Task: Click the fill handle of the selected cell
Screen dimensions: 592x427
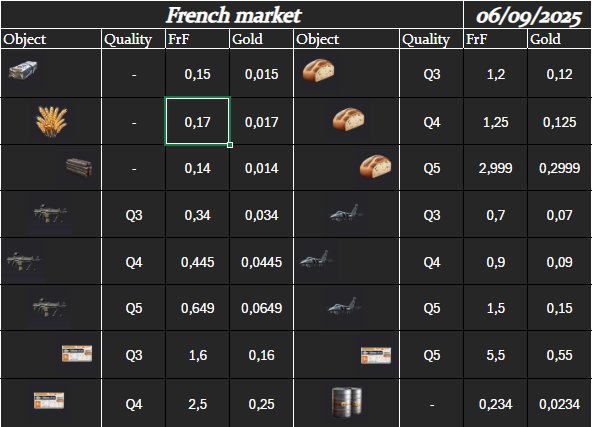Action: 230,145
